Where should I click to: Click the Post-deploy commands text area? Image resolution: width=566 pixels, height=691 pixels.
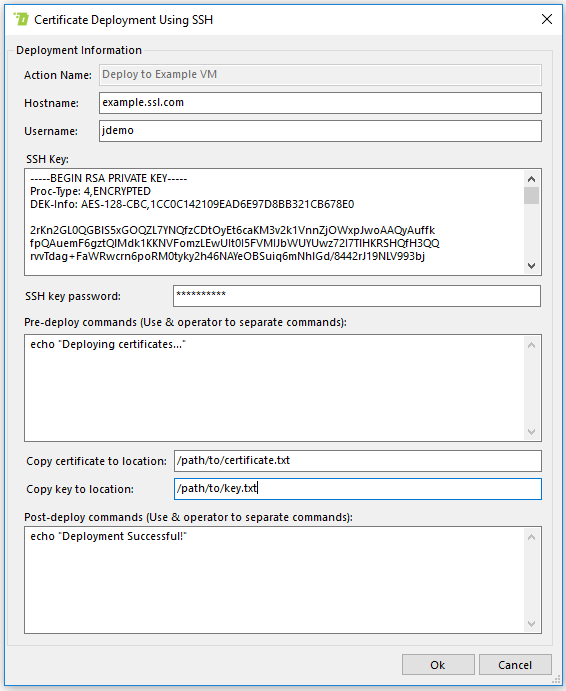click(x=273, y=580)
